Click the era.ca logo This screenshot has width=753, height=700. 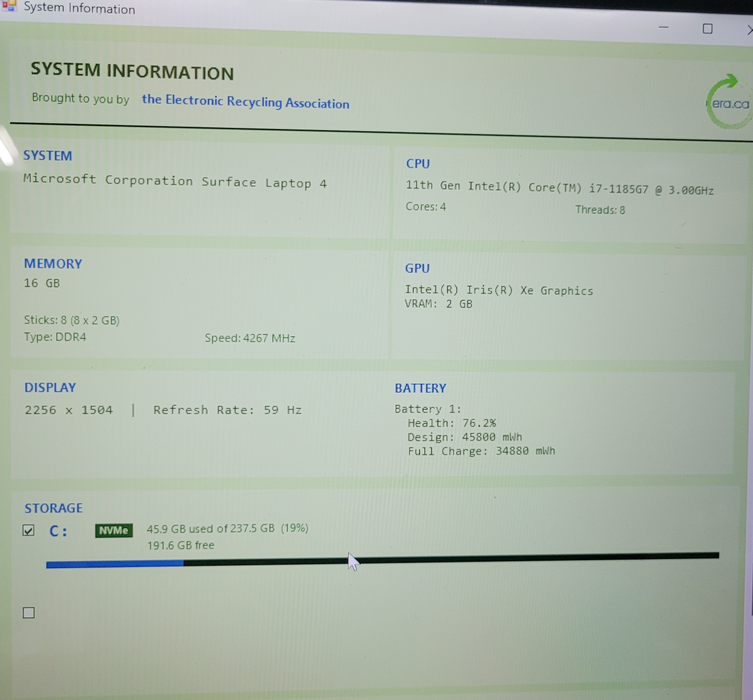point(729,101)
